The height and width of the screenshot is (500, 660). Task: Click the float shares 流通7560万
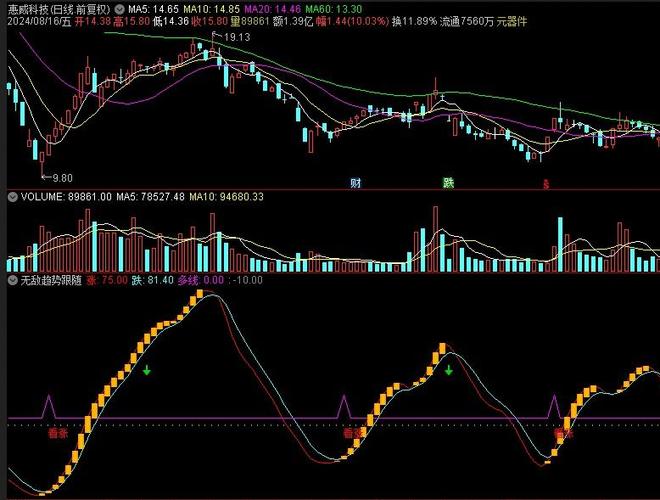[x=466, y=21]
